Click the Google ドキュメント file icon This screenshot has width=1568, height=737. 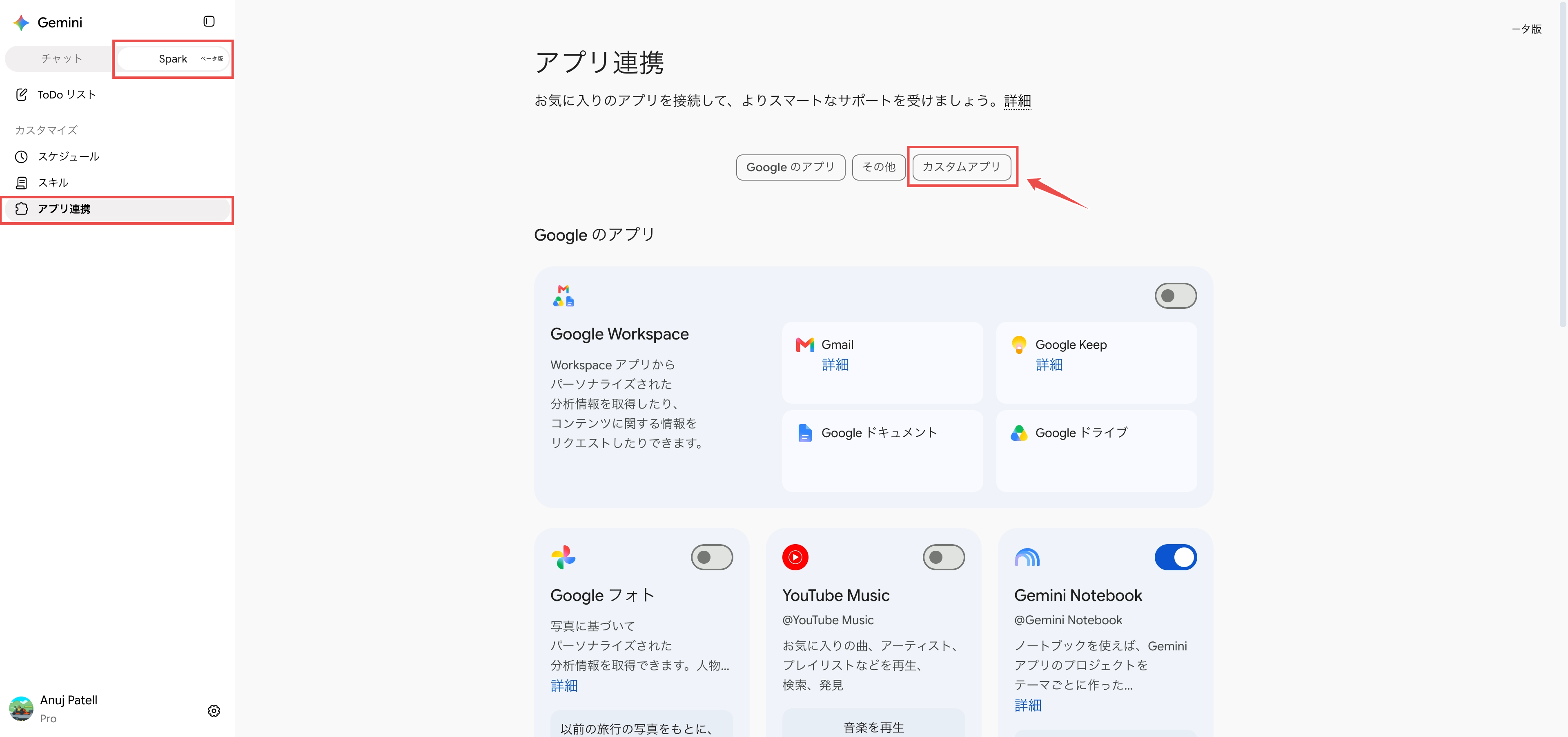(805, 433)
